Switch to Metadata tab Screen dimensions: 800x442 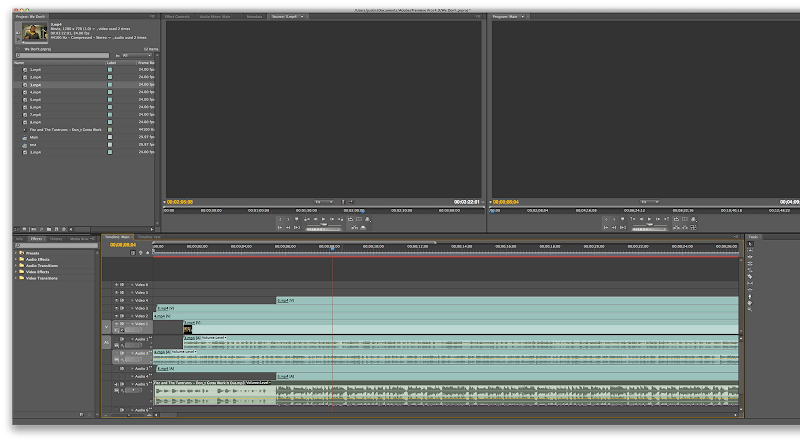point(254,17)
